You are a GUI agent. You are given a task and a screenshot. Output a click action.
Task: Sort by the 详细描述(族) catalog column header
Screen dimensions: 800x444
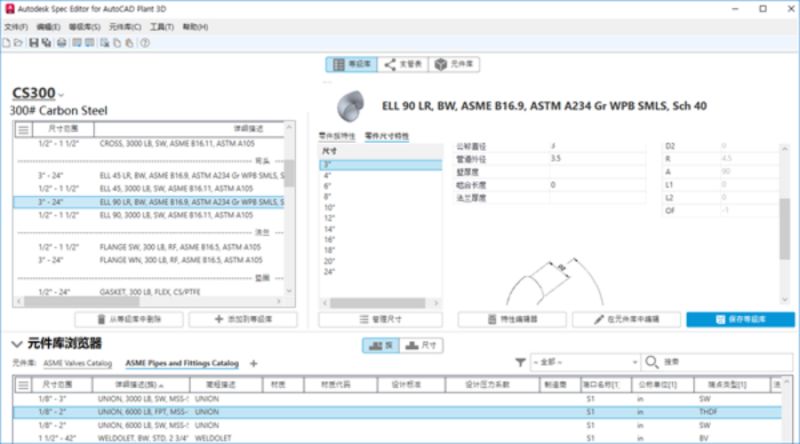coord(141,385)
